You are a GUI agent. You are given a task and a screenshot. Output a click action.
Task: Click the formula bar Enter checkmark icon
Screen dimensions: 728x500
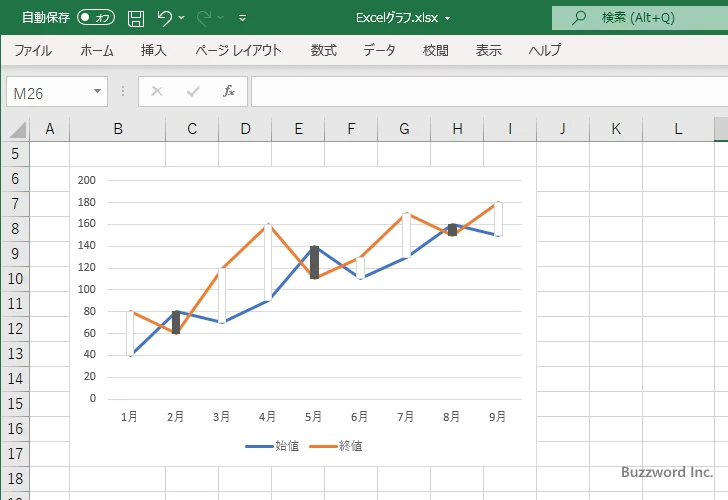pyautogui.click(x=193, y=91)
